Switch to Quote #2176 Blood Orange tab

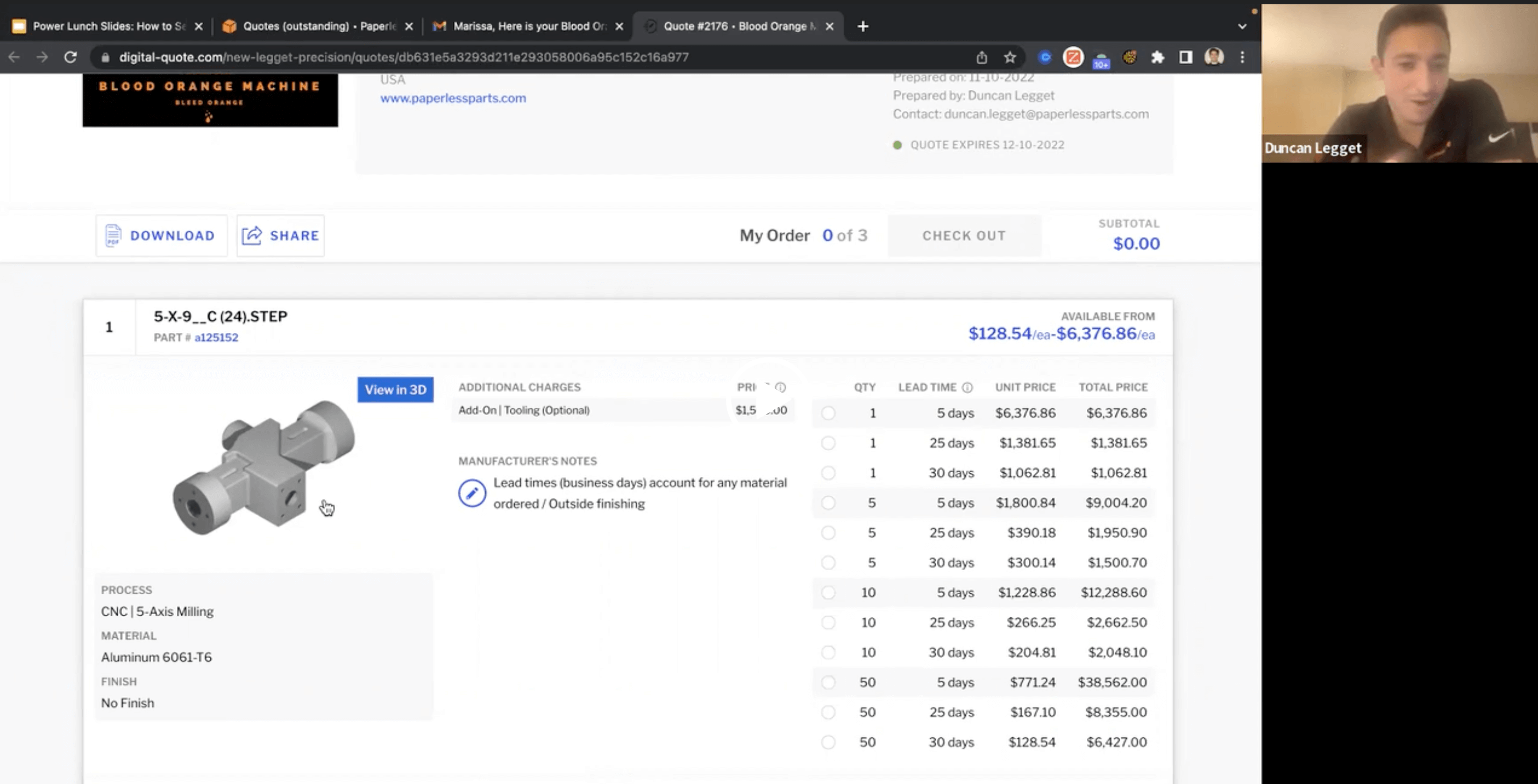(x=738, y=26)
